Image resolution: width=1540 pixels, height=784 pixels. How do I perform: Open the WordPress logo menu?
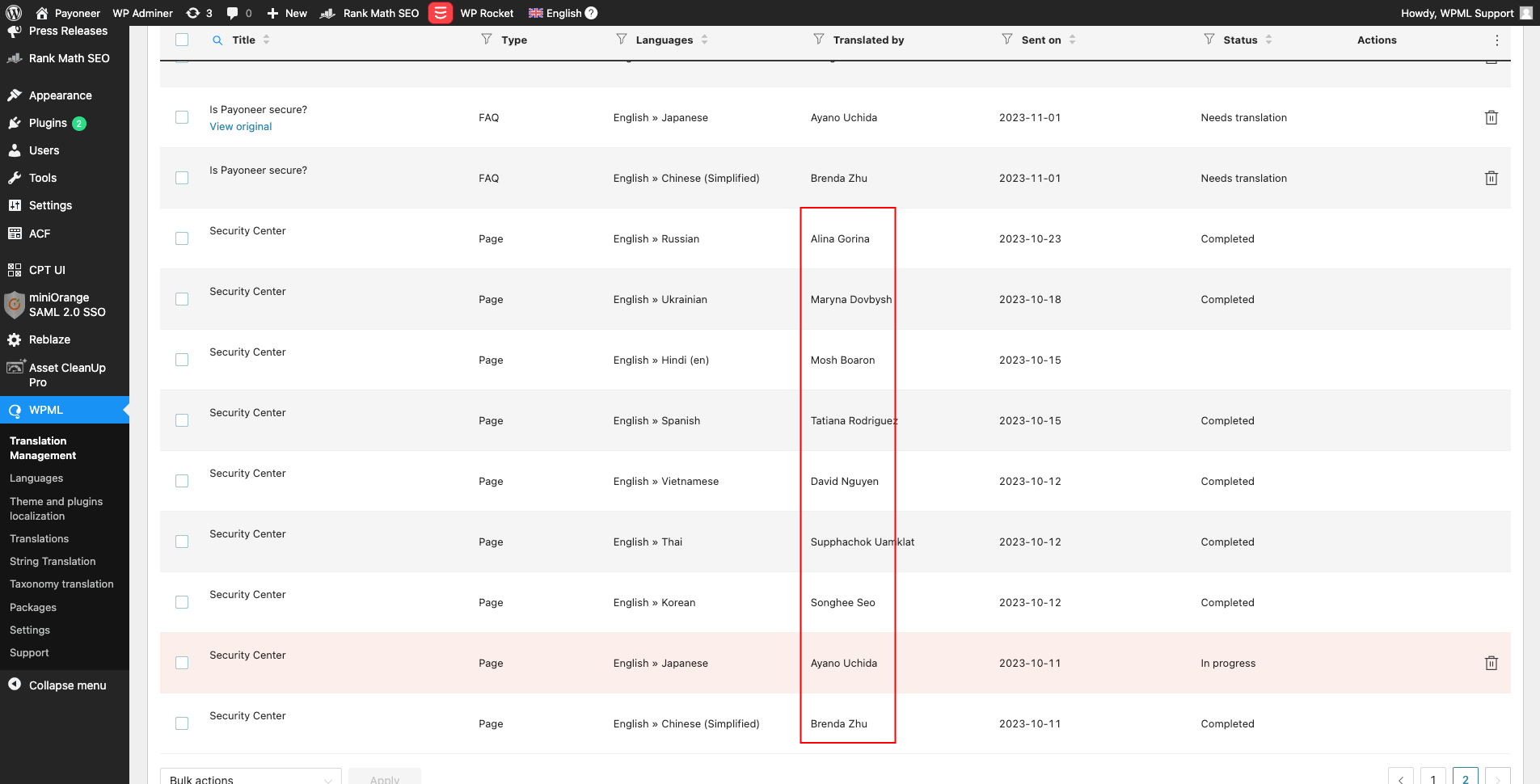tap(14, 13)
